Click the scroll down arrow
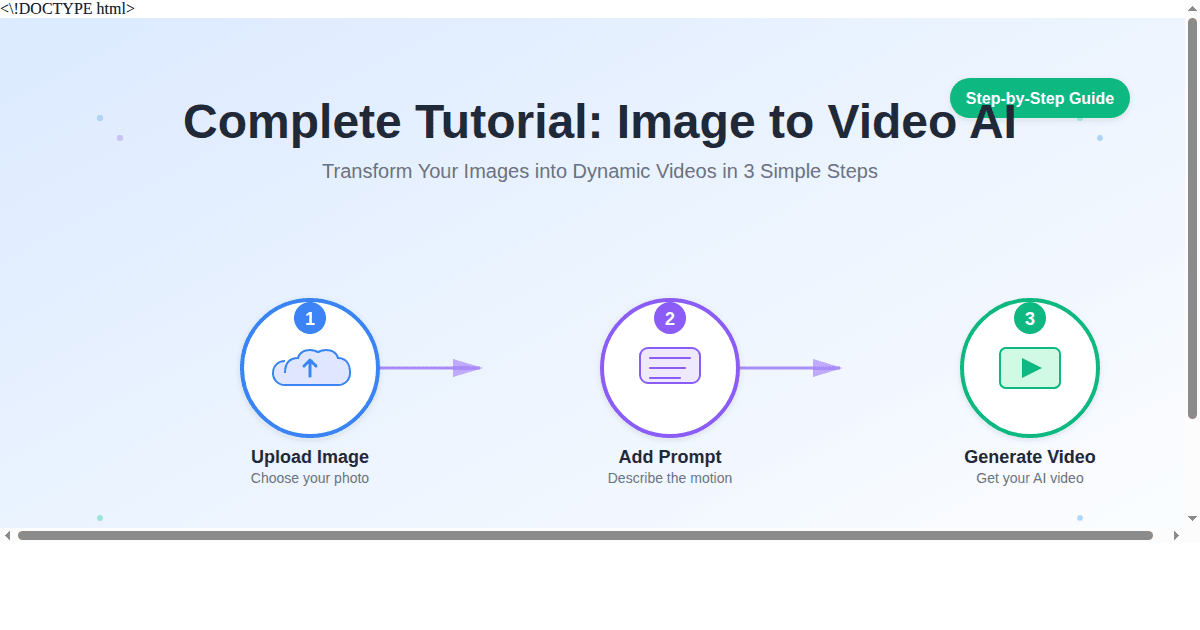 (x=1192, y=518)
